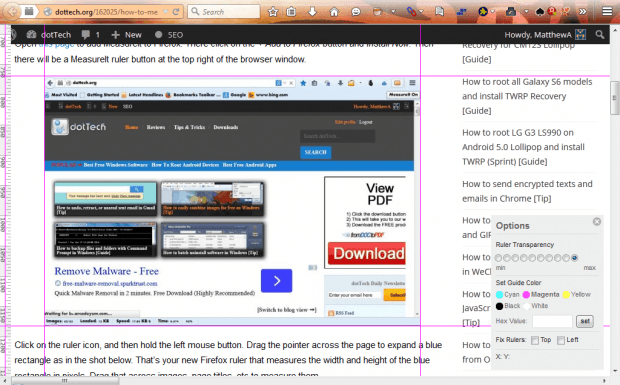620x385 pixels.
Task: Reload the page with the refresh icon
Action: (x=176, y=12)
